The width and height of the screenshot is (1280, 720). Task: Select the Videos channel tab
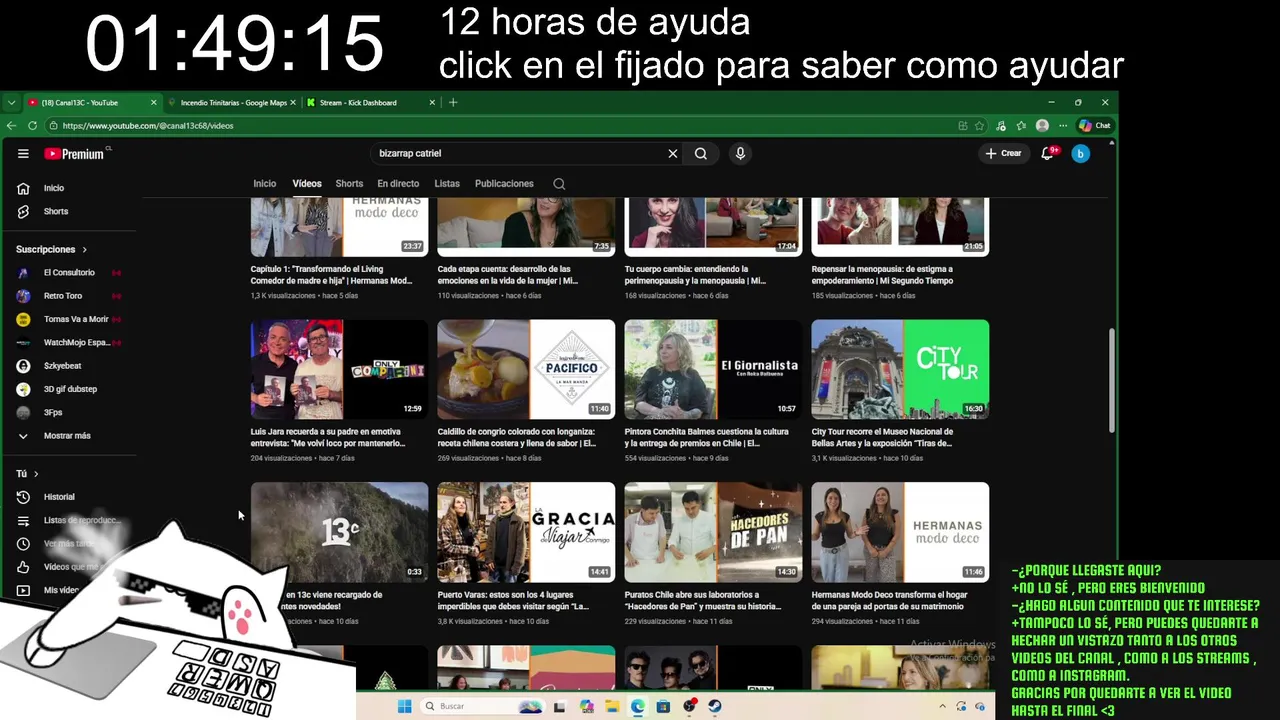307,184
